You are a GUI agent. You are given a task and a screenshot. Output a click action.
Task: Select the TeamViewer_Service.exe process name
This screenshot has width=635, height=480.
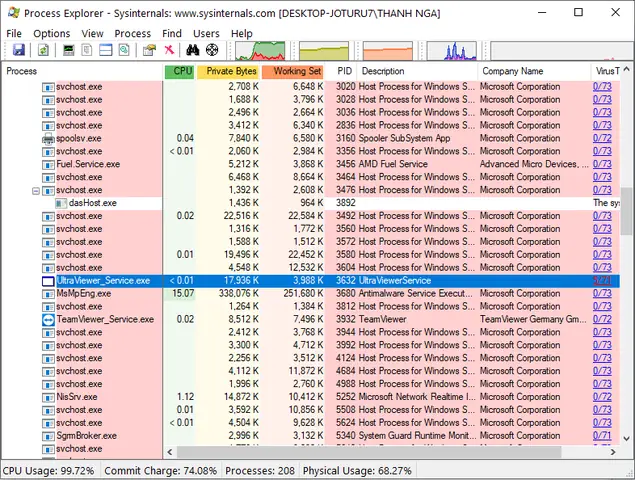coord(105,320)
